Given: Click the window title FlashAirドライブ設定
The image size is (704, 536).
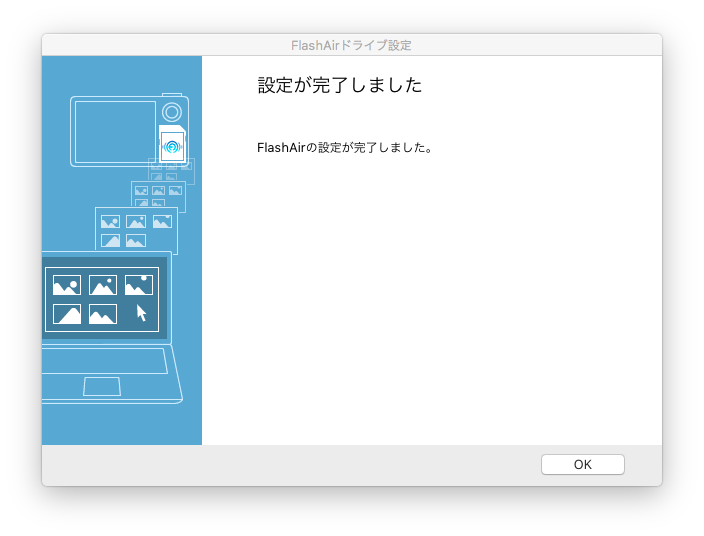Looking at the screenshot, I should (x=351, y=45).
